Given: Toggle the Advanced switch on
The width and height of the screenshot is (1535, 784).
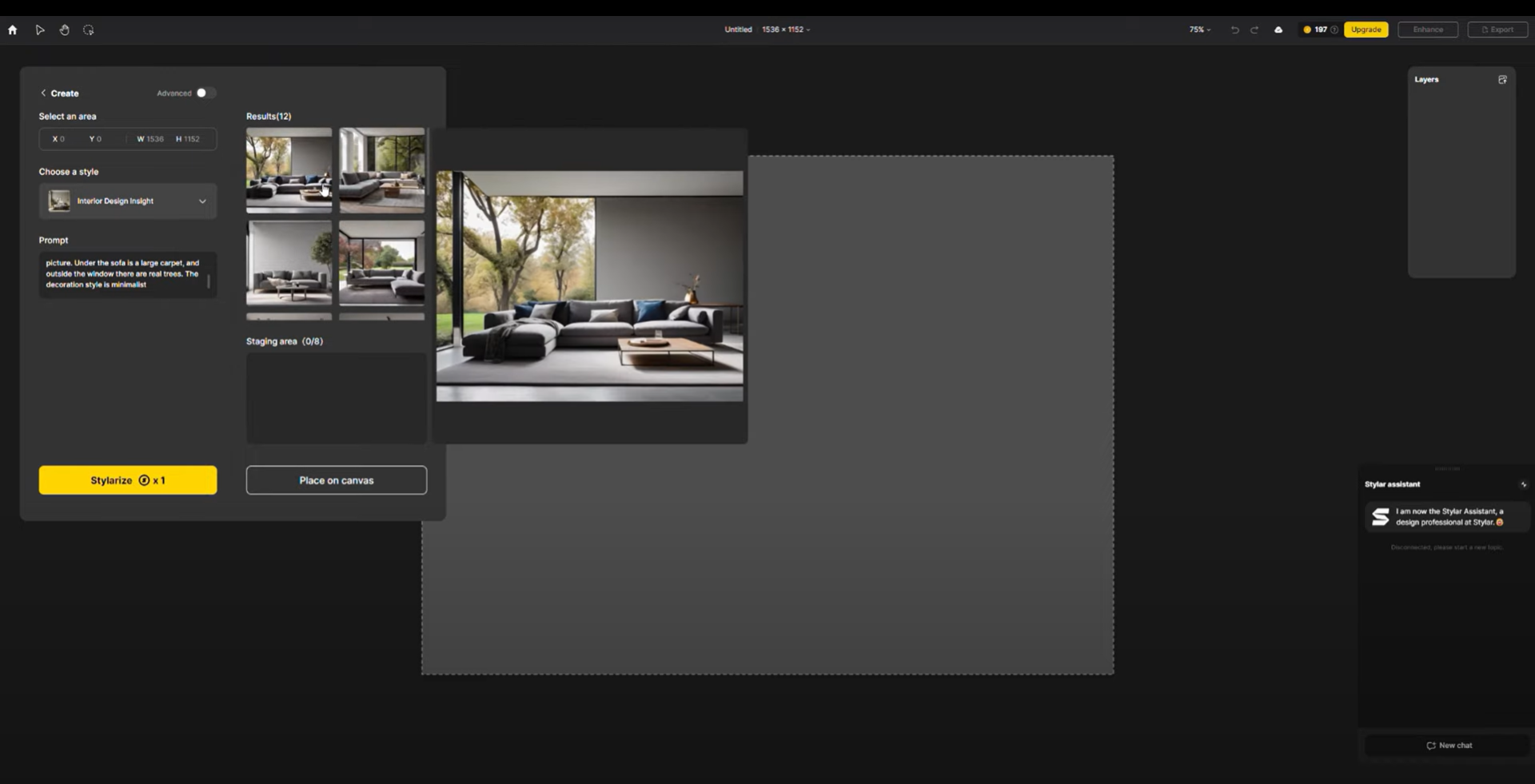Looking at the screenshot, I should coord(205,94).
